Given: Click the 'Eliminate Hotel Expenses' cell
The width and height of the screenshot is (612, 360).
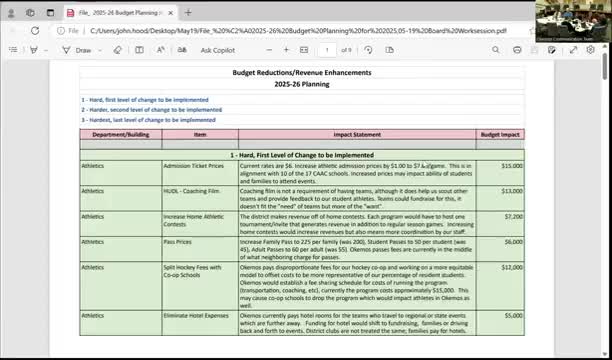Looking at the screenshot, I should tap(200, 323).
